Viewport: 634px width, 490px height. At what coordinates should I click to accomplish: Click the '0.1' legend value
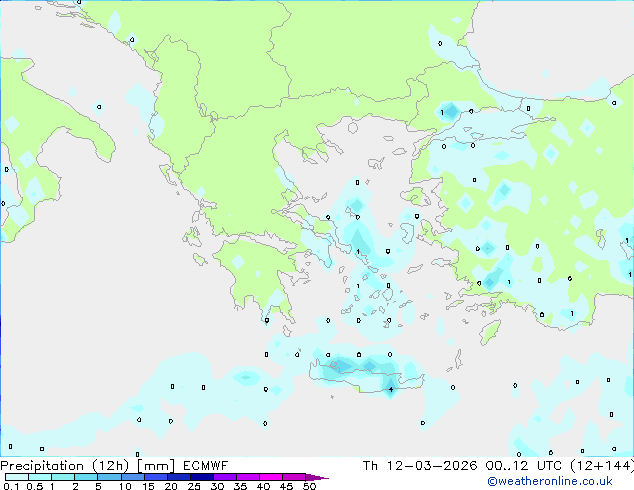point(11,486)
